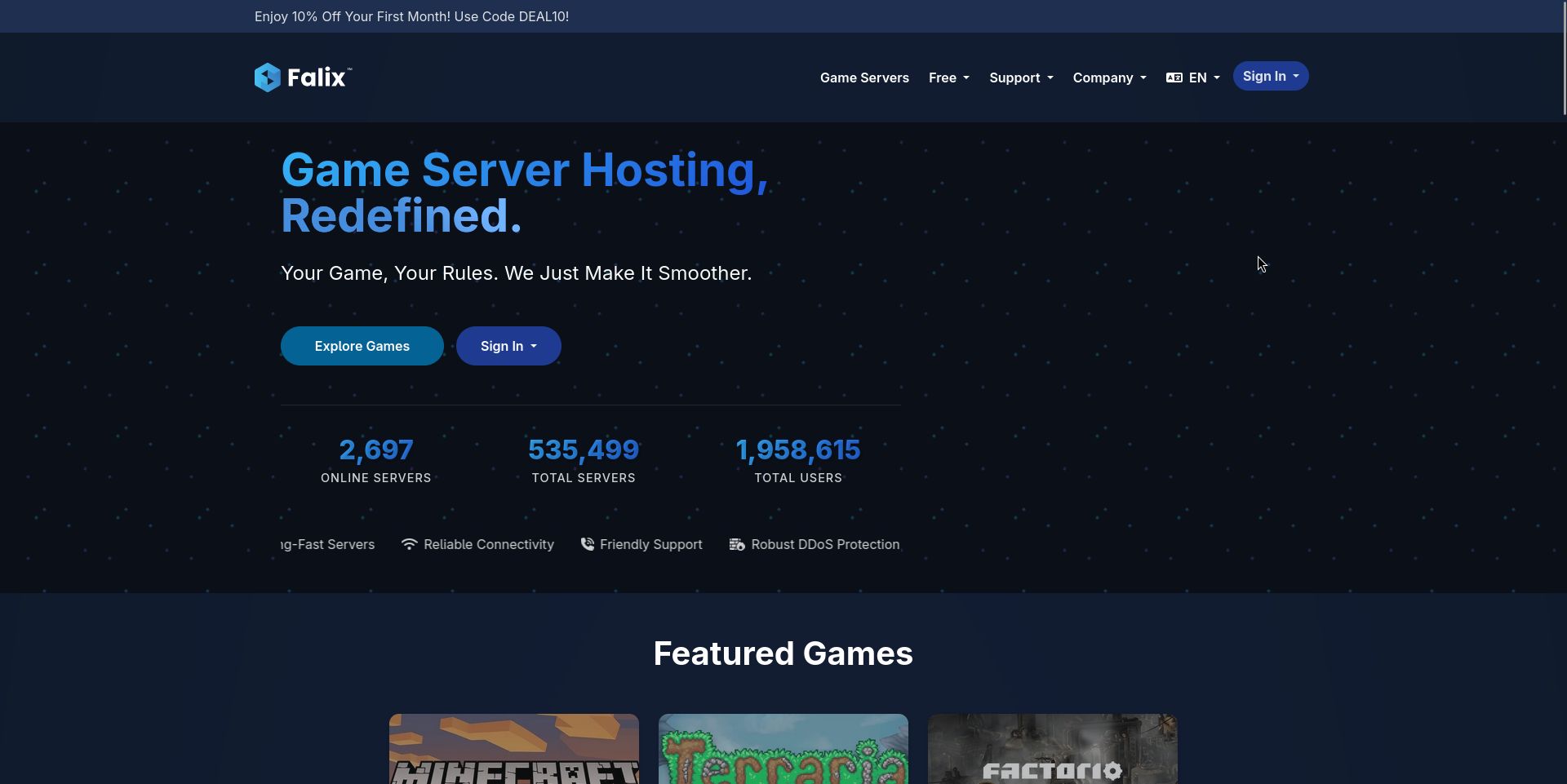Click the Wi-Fi icon beside Reliable Connectivity
The height and width of the screenshot is (784, 1567).
pyautogui.click(x=408, y=544)
